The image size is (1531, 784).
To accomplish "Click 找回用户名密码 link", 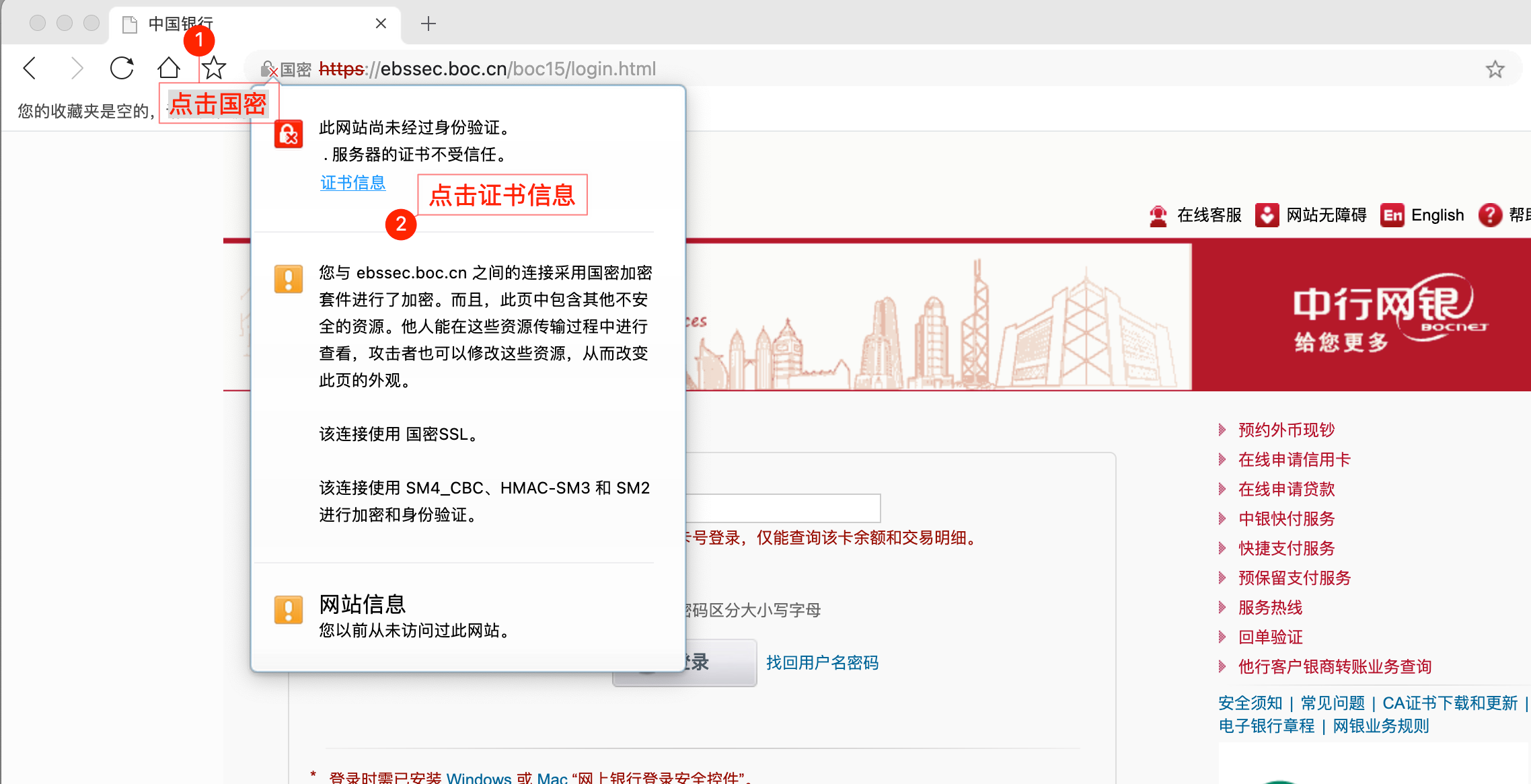I will click(822, 663).
